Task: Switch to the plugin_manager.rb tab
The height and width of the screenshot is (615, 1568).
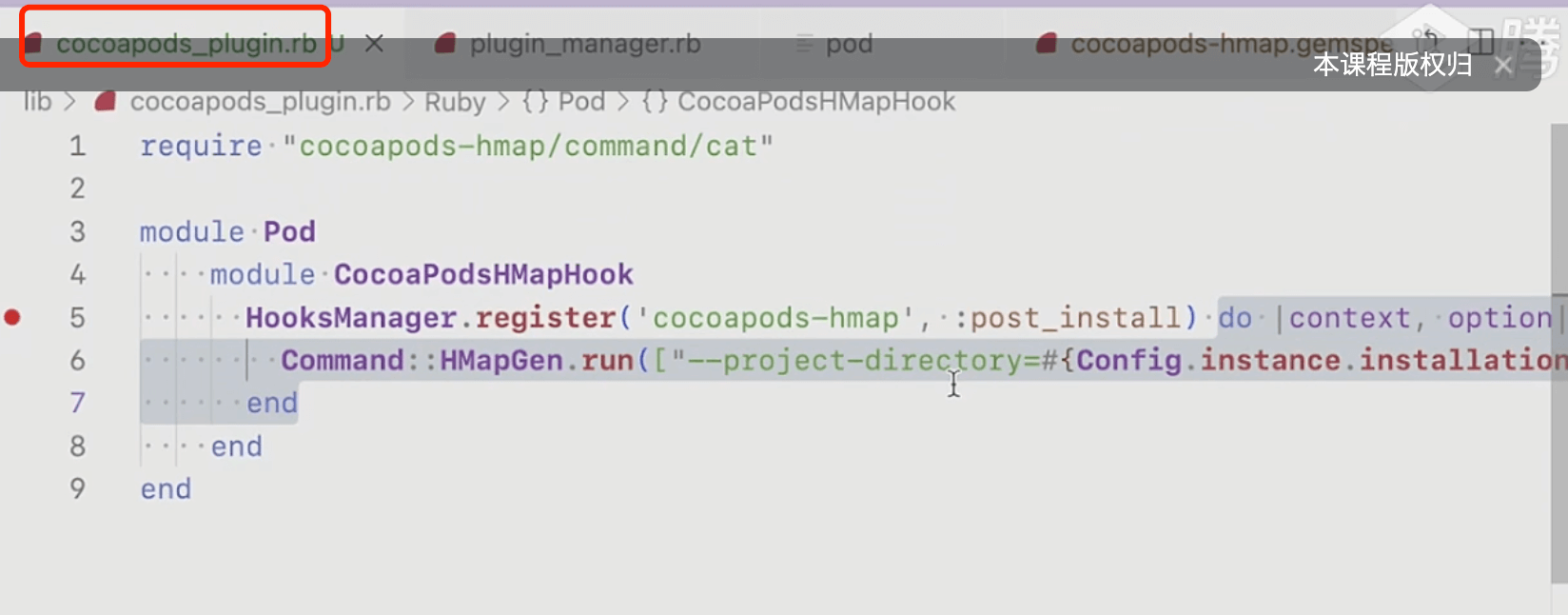Action: [584, 44]
